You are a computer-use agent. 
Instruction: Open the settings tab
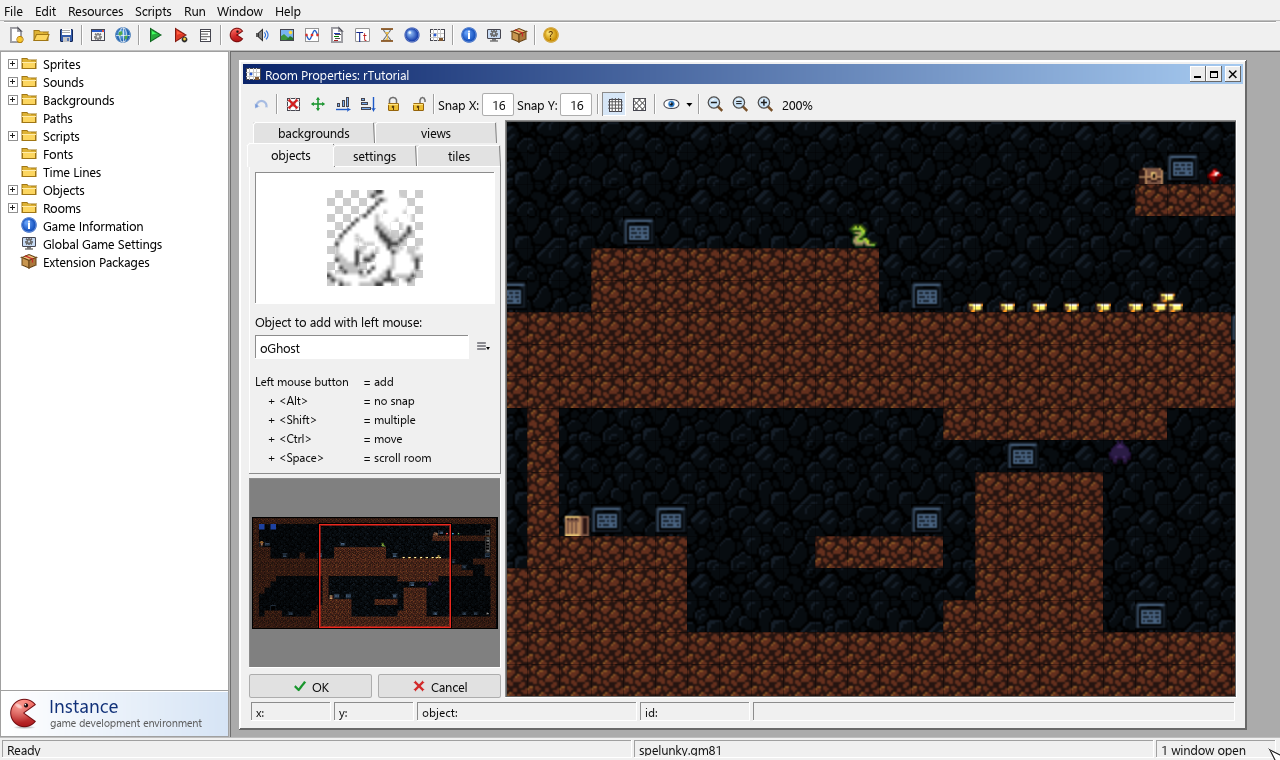point(374,156)
